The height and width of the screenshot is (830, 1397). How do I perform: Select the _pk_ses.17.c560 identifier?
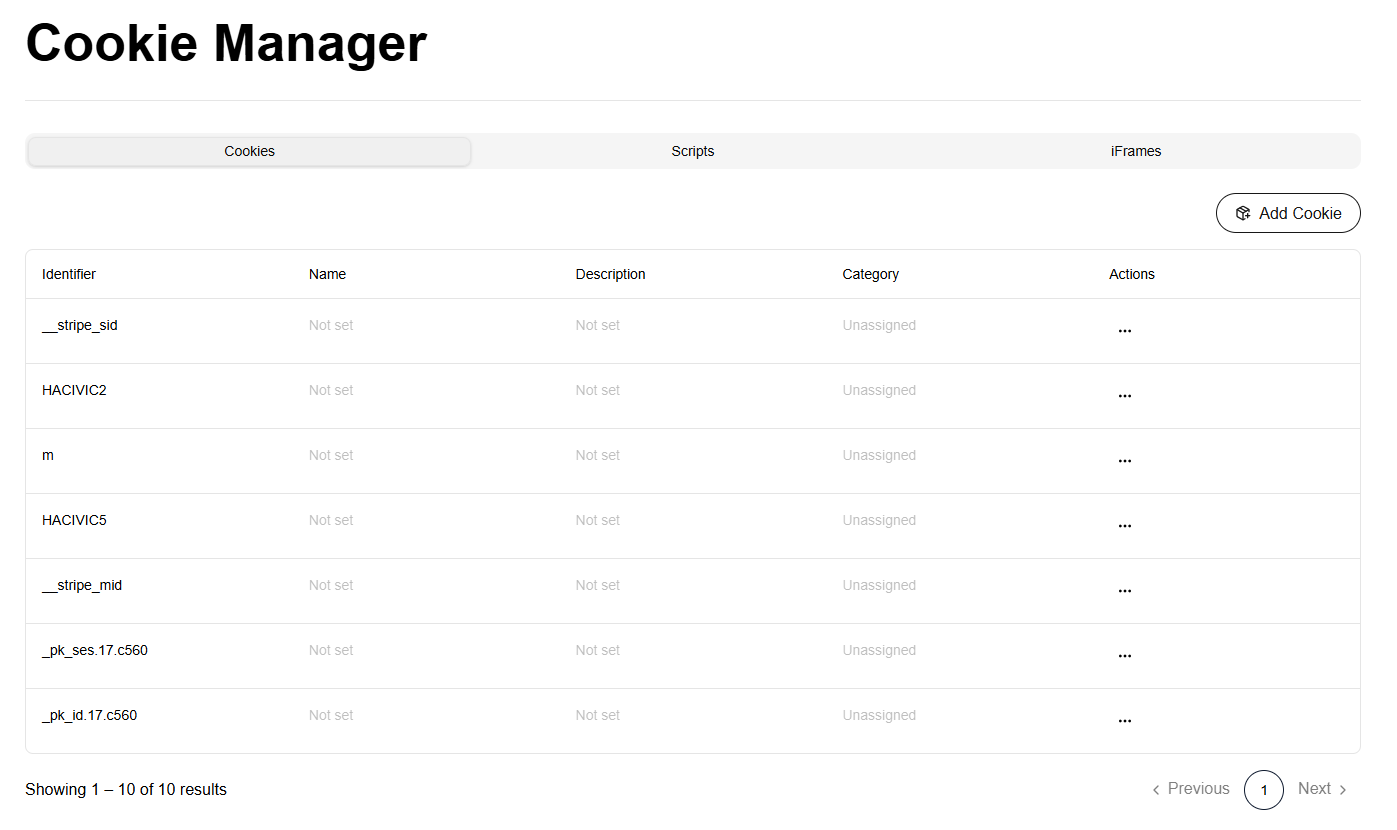coord(95,650)
